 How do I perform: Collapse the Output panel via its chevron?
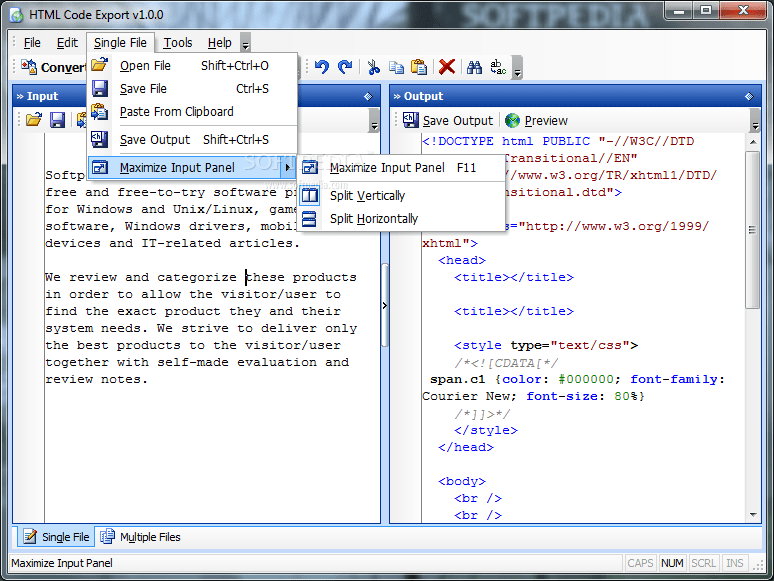[397, 96]
